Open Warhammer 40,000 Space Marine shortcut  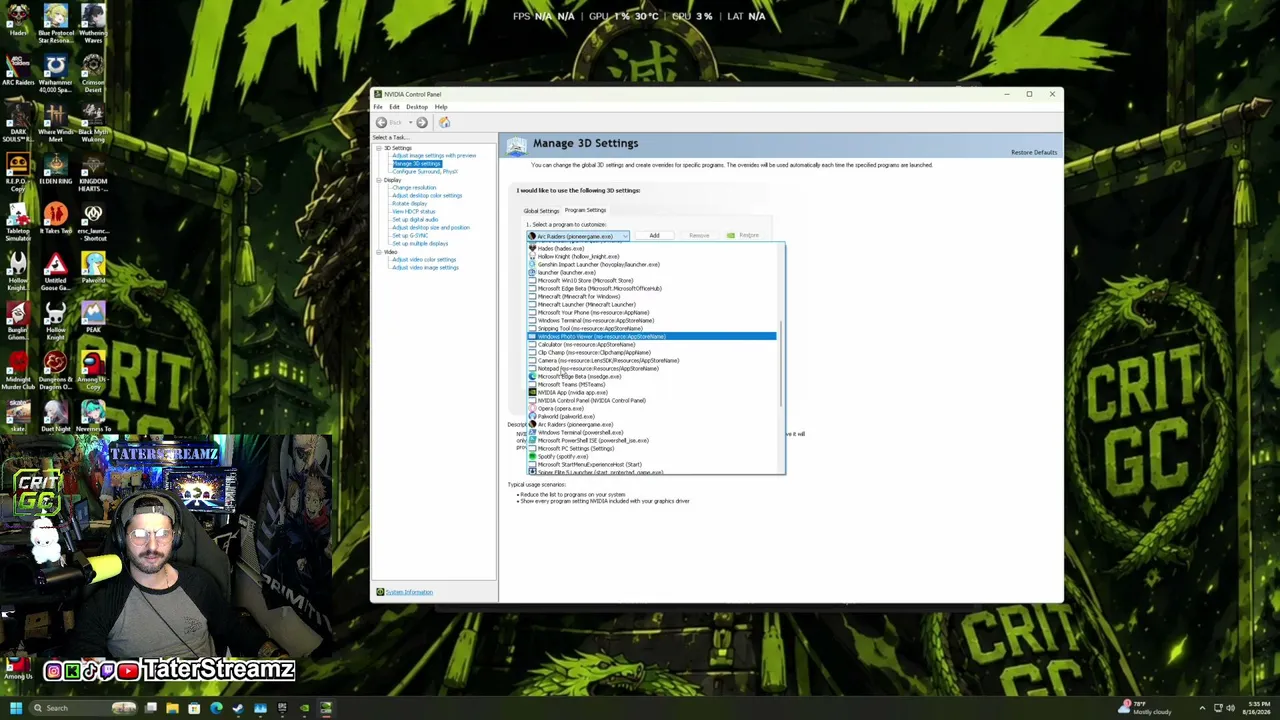pyautogui.click(x=55, y=74)
